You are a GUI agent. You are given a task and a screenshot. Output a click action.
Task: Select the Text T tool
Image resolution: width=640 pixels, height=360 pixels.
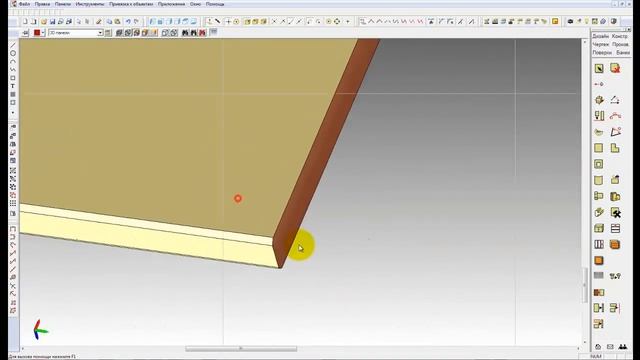click(13, 86)
